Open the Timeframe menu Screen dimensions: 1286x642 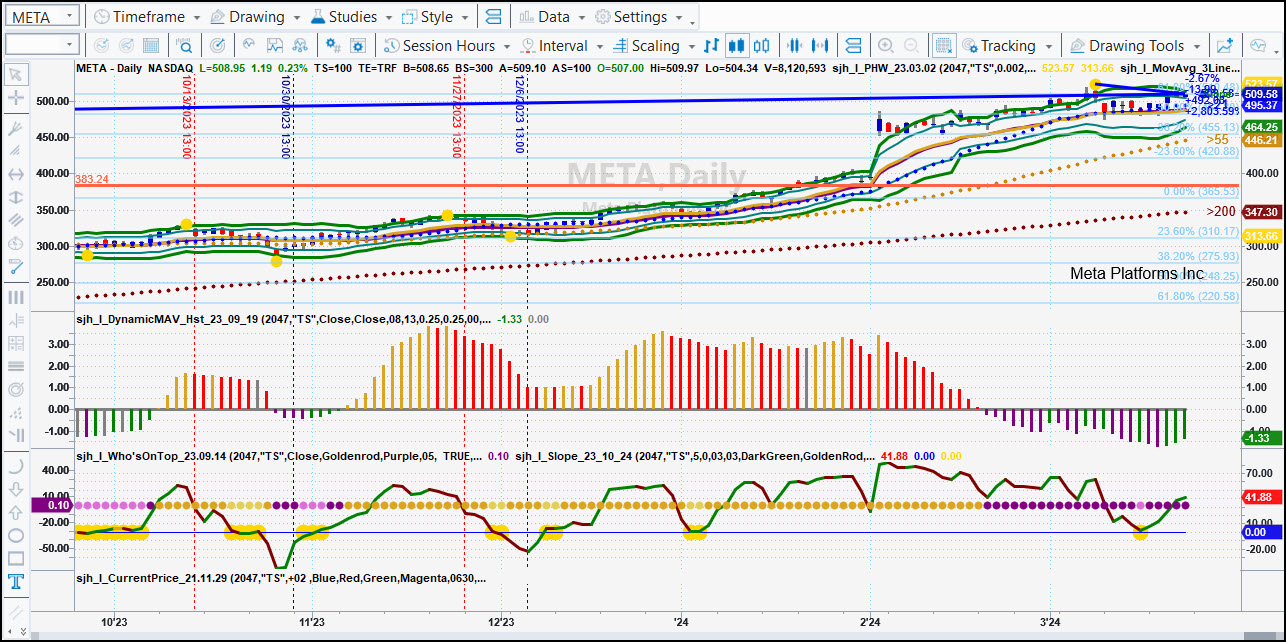coord(146,17)
